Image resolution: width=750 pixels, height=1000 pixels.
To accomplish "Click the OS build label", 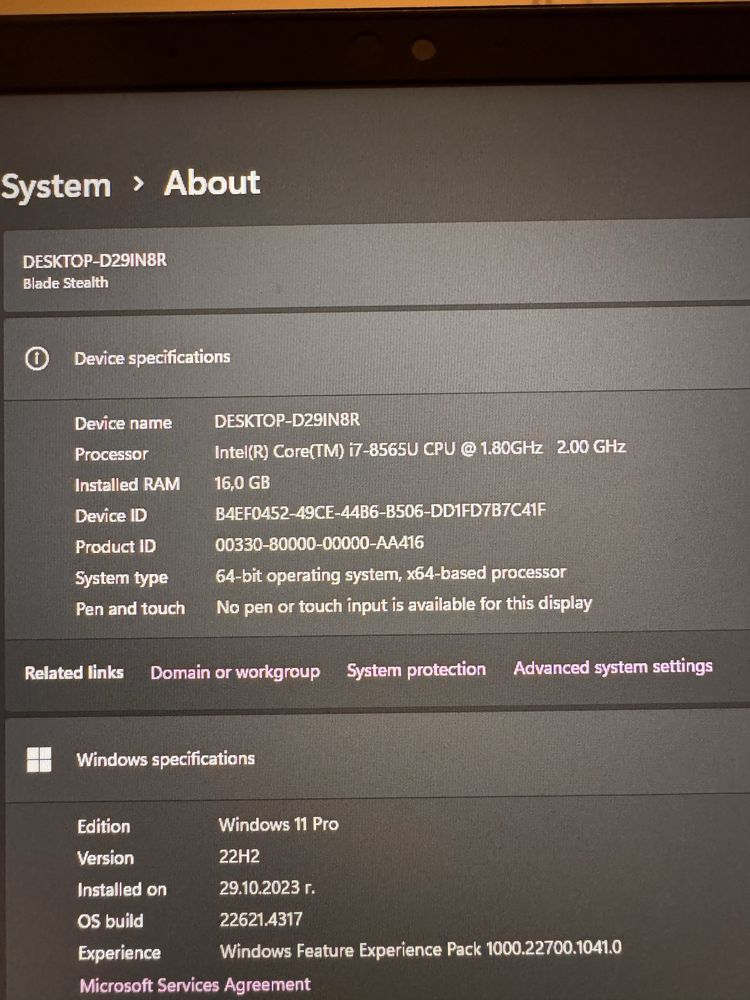I will point(110,922).
